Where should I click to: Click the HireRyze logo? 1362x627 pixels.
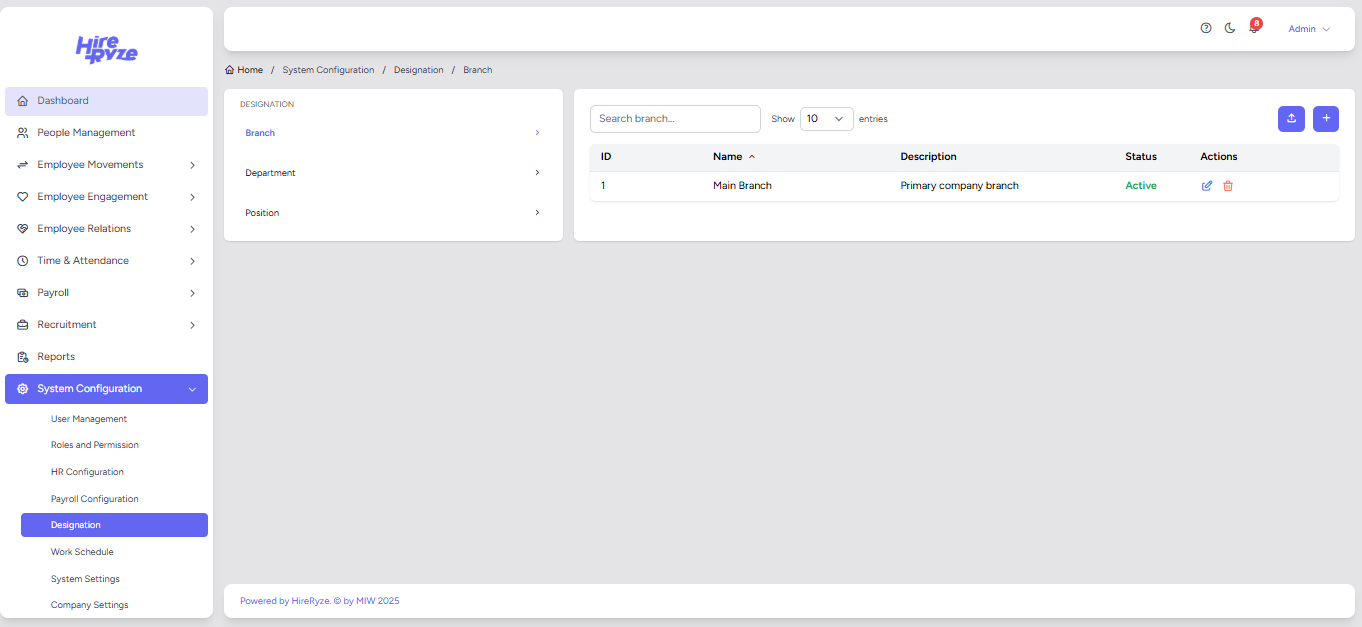(x=107, y=49)
